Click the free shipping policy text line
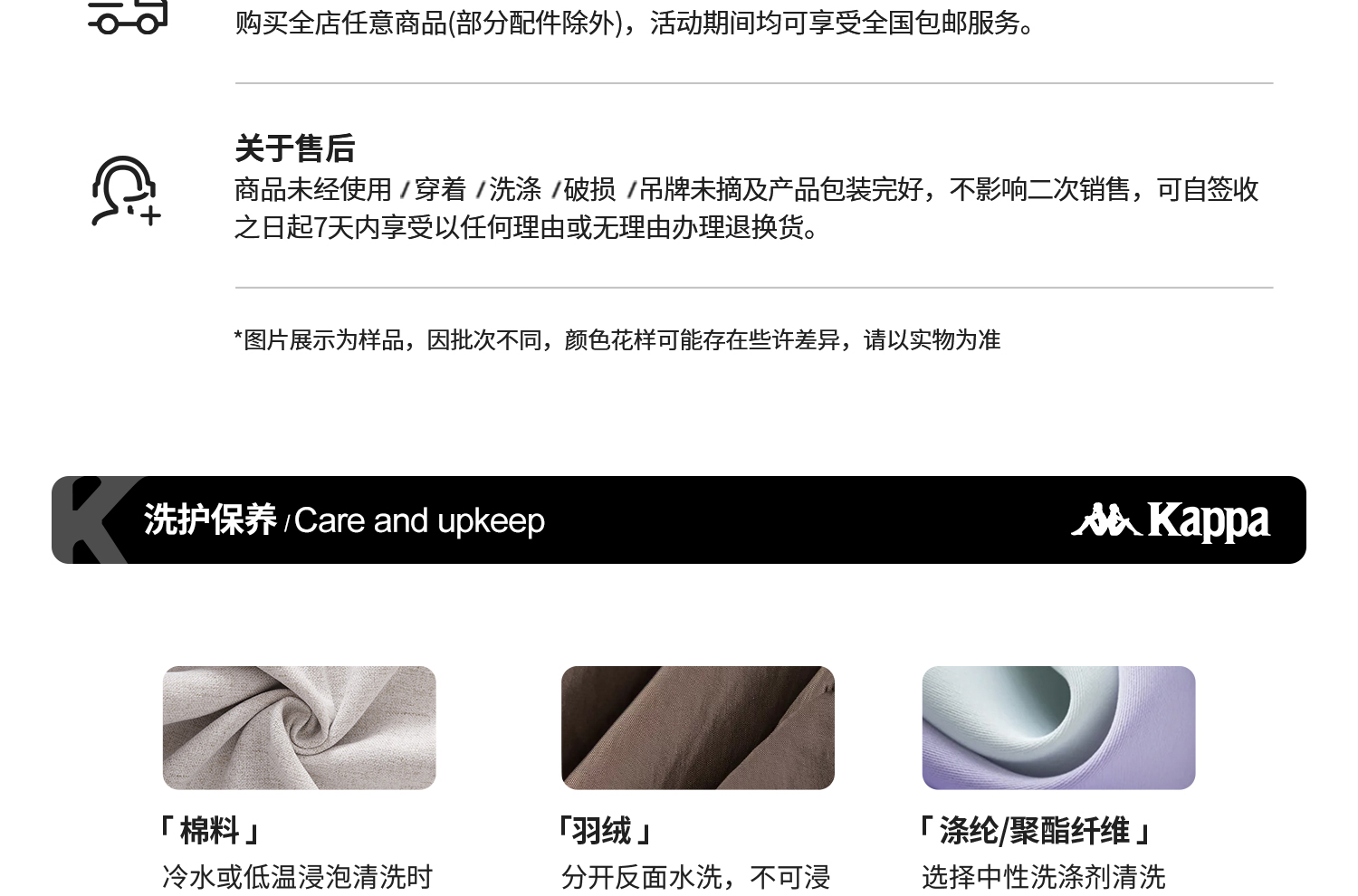This screenshot has width=1358, height=896. [x=636, y=23]
